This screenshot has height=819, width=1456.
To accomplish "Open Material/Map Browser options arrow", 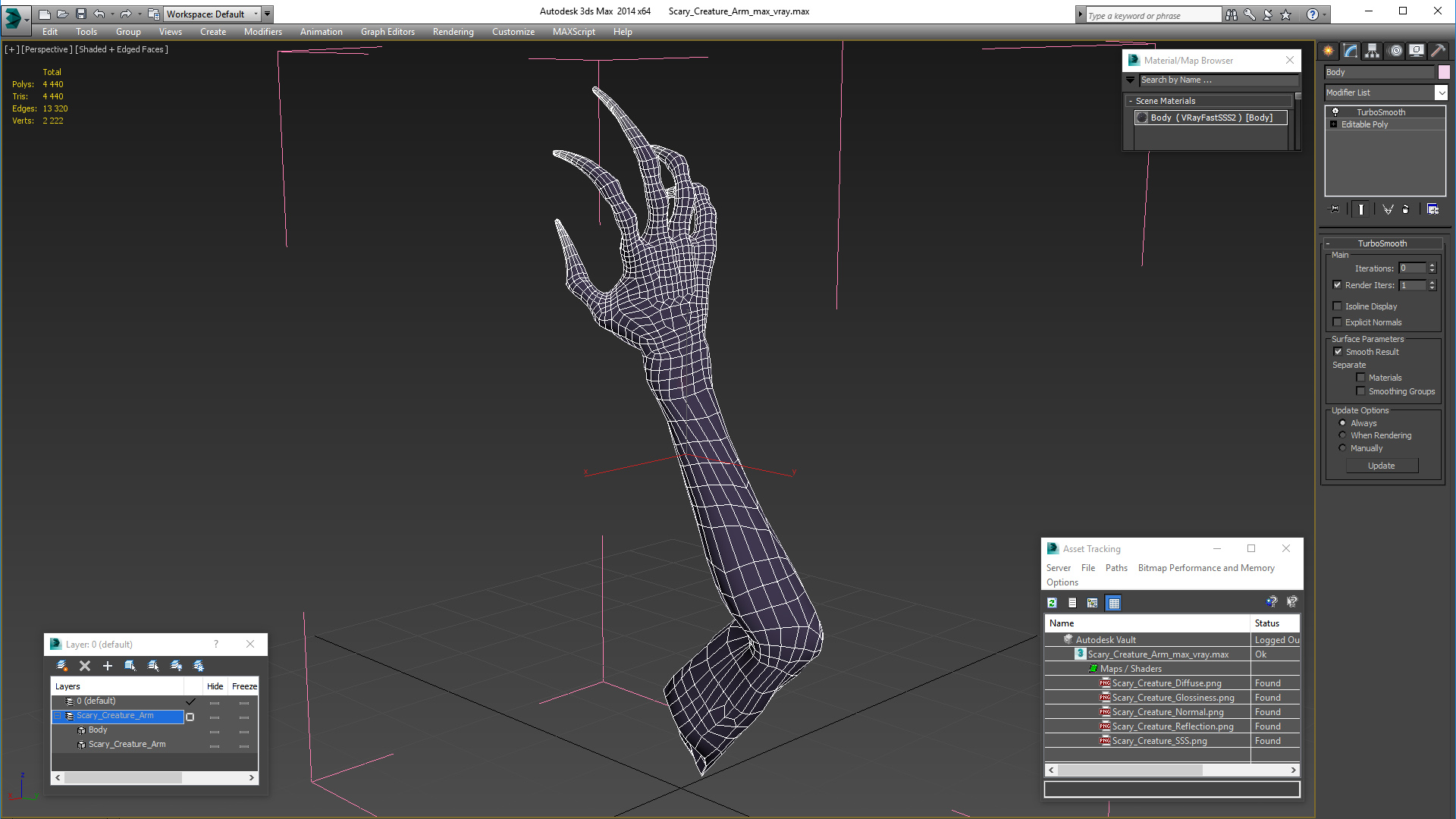I will 1131,80.
